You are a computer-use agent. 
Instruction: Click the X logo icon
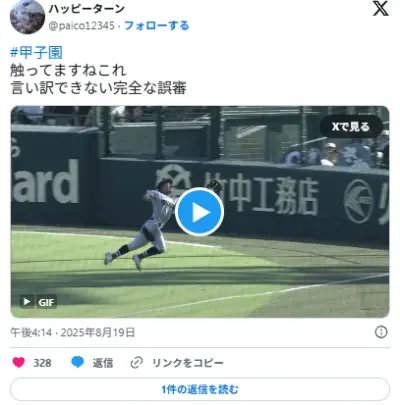click(380, 8)
